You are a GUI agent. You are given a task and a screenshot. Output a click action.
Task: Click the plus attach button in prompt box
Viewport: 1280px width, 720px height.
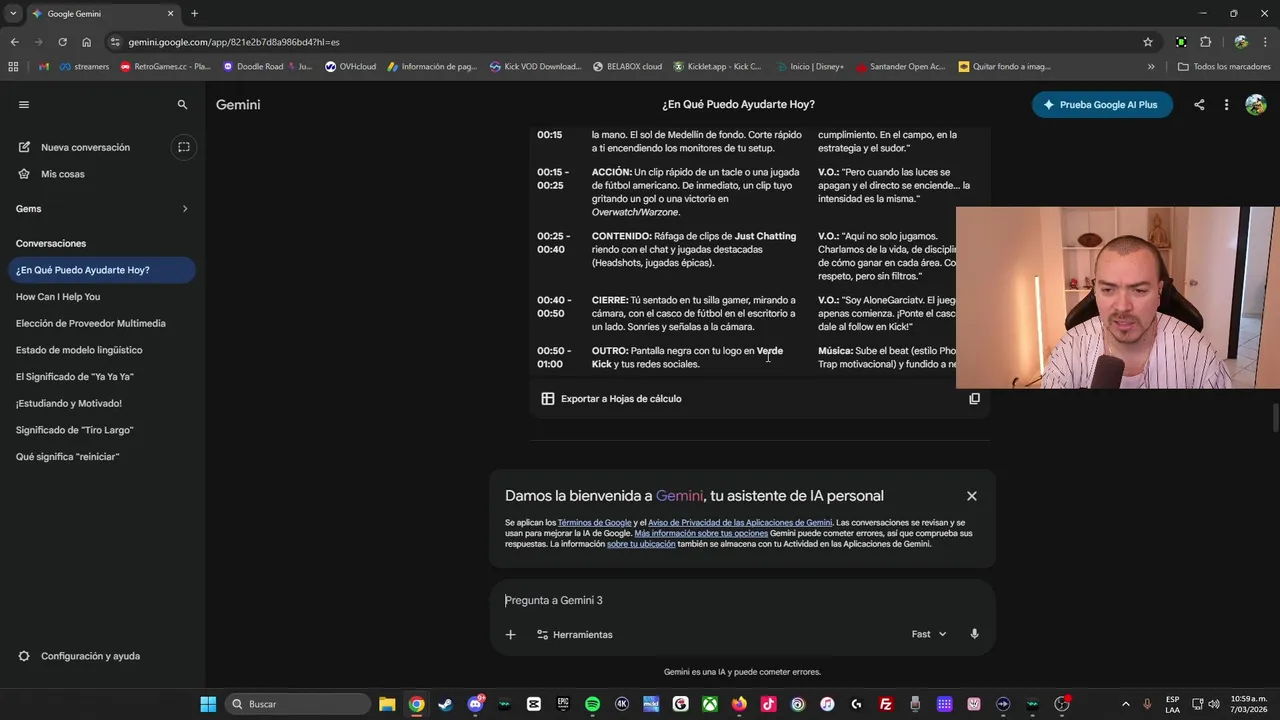[510, 635]
